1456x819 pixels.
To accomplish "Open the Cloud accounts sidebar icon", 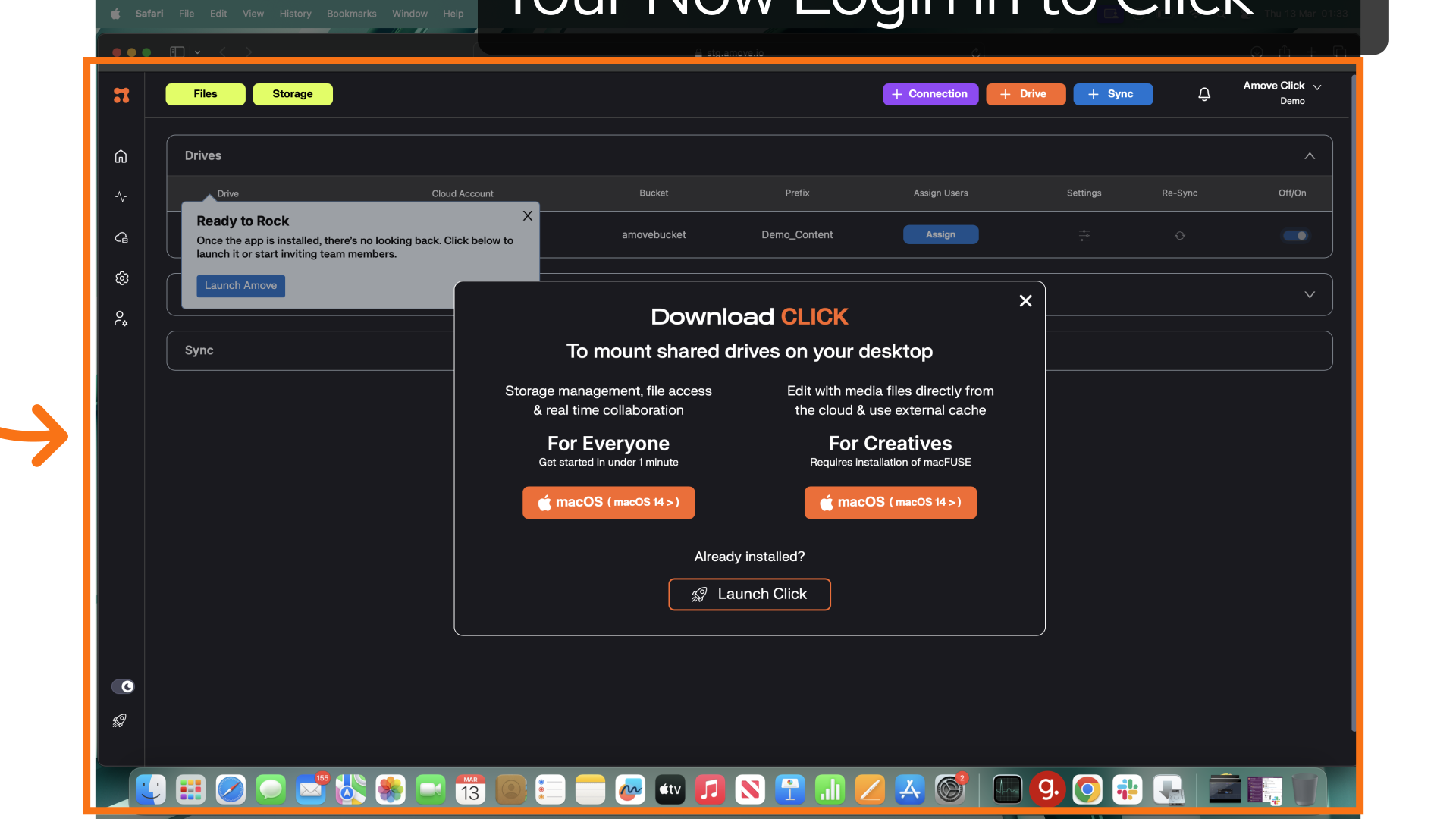I will click(121, 237).
